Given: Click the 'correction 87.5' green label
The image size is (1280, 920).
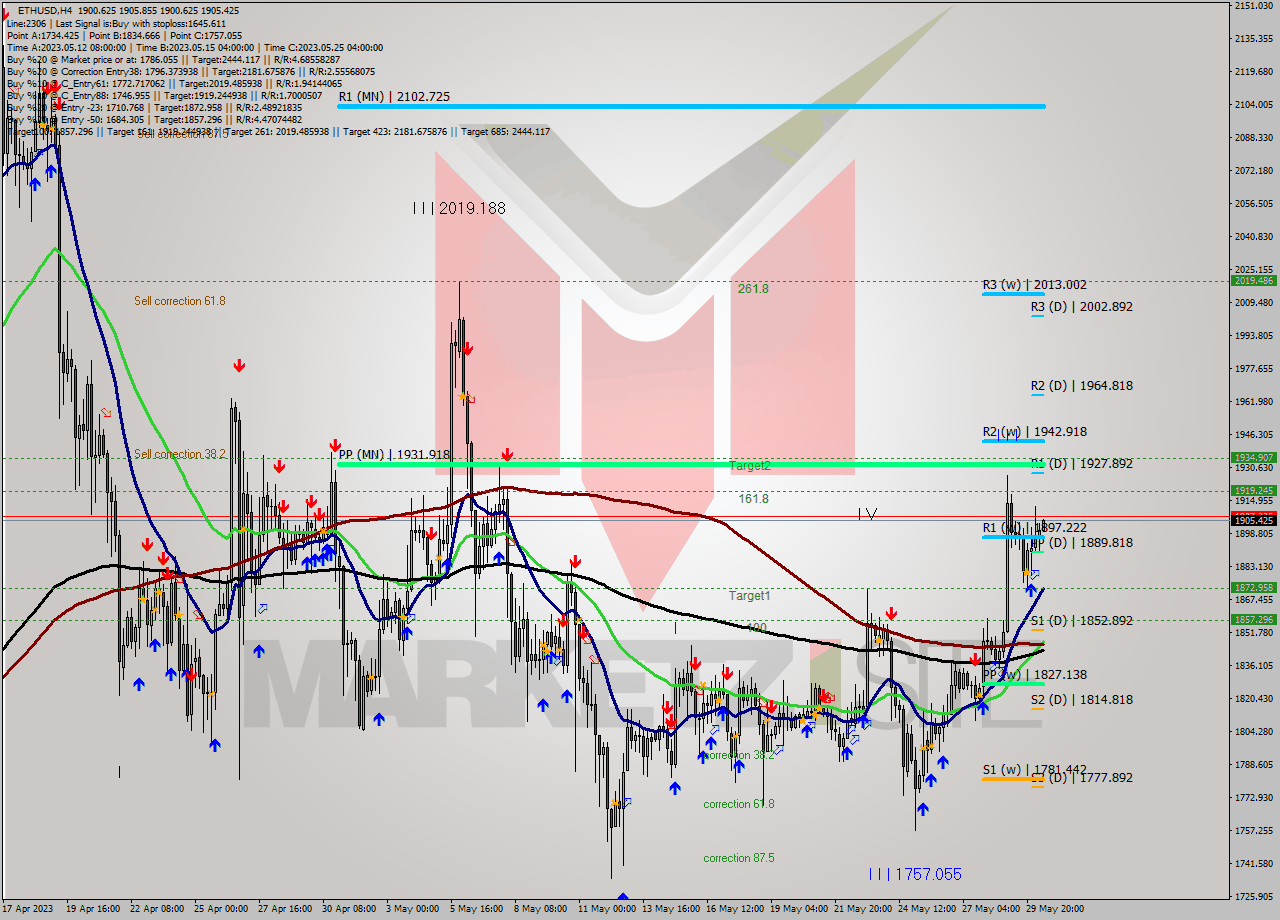Looking at the screenshot, I should 738,858.
